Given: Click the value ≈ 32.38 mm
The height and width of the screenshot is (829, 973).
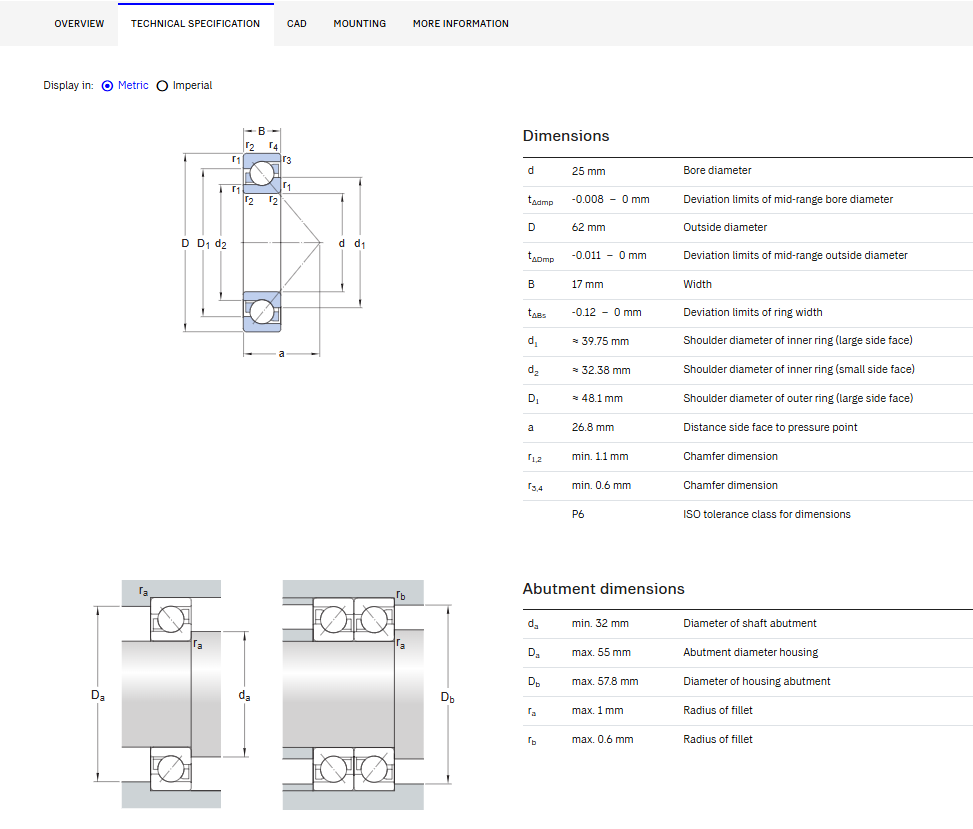Looking at the screenshot, I should tap(601, 370).
